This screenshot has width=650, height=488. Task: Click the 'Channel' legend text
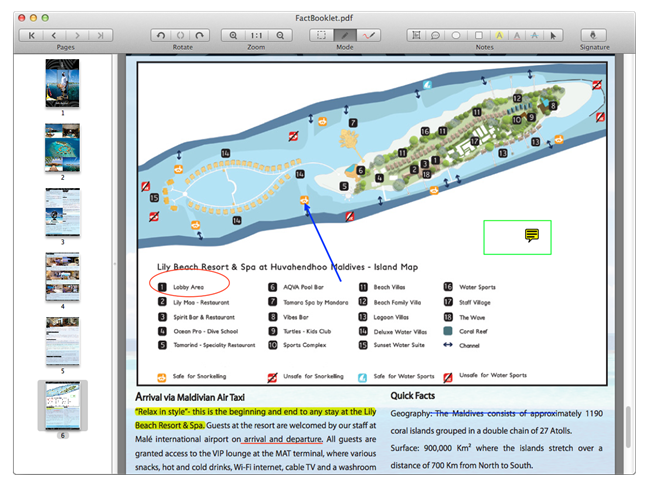469,345
